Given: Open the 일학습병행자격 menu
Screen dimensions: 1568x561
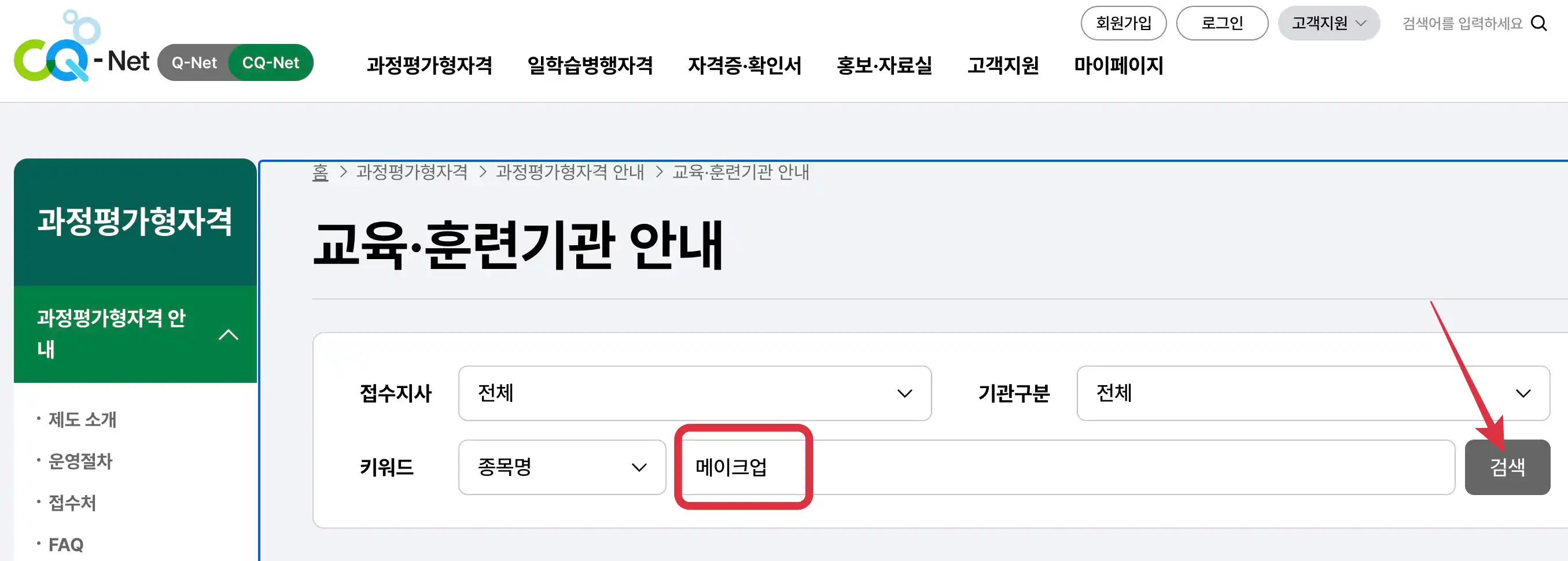Looking at the screenshot, I should coord(592,65).
